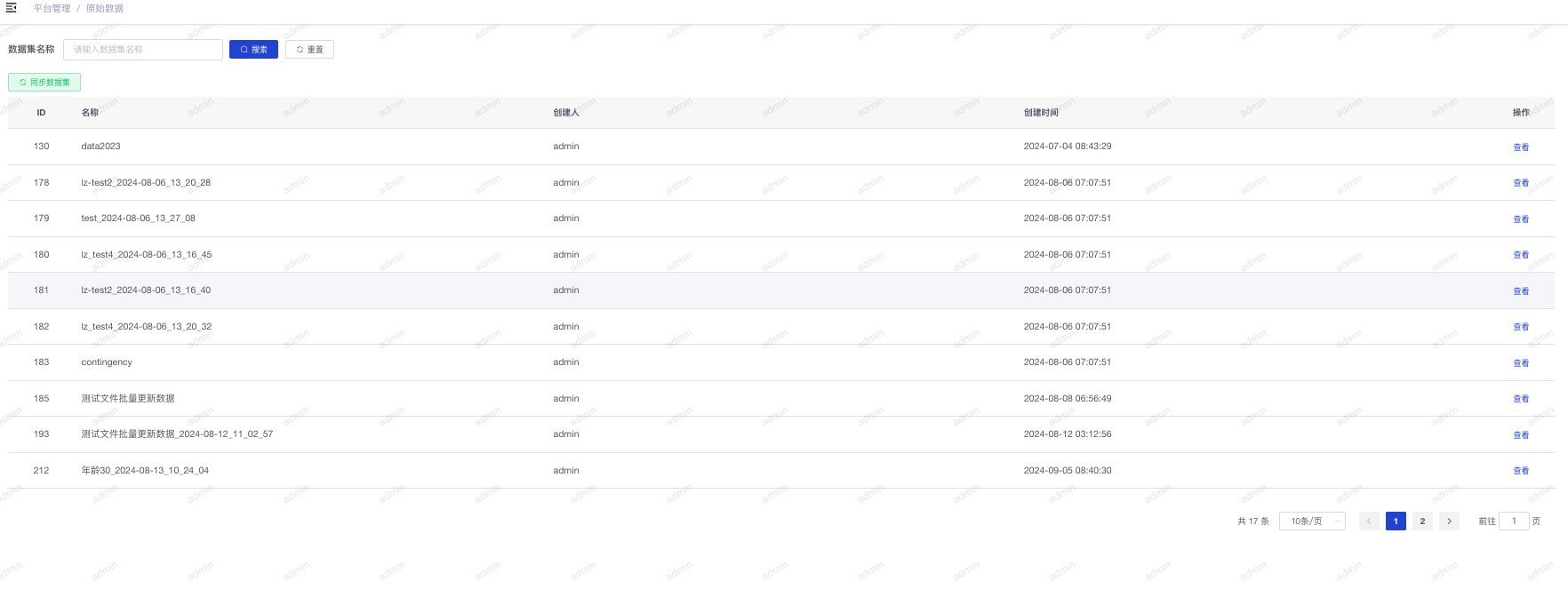The width and height of the screenshot is (1568, 597).
Task: Expand the 10条/页 page size dropdown
Action: click(1311, 521)
